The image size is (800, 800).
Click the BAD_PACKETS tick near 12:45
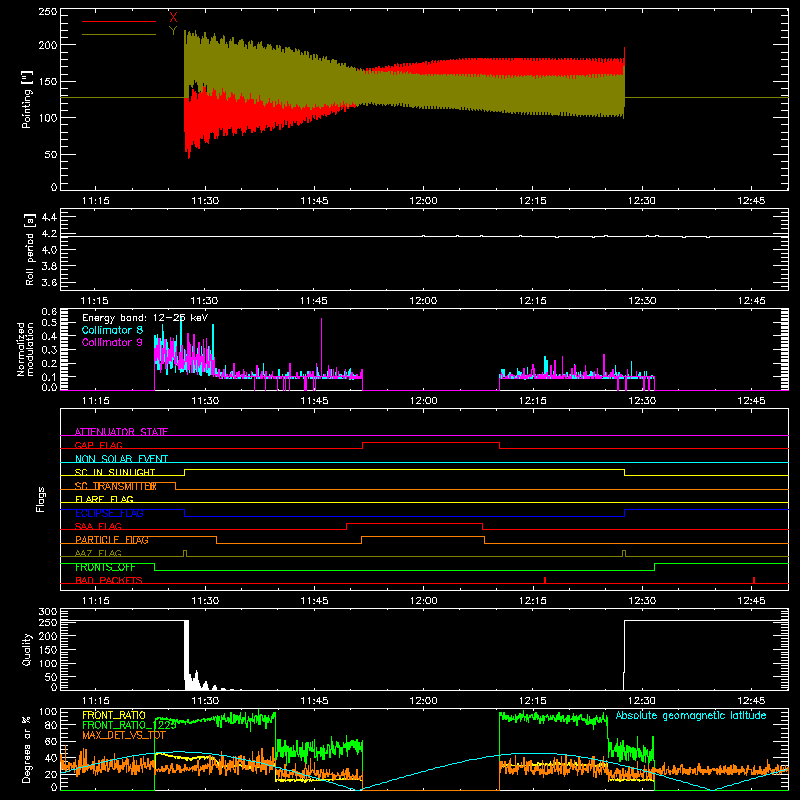pyautogui.click(x=754, y=580)
